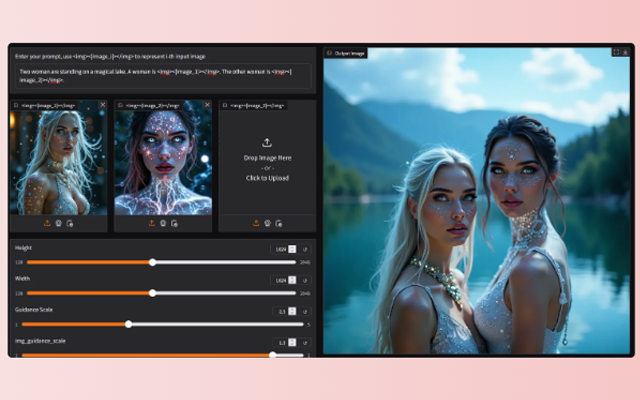Click 'Click to Upload' in image_3 slot
The width and height of the screenshot is (640, 400).
[x=267, y=178]
